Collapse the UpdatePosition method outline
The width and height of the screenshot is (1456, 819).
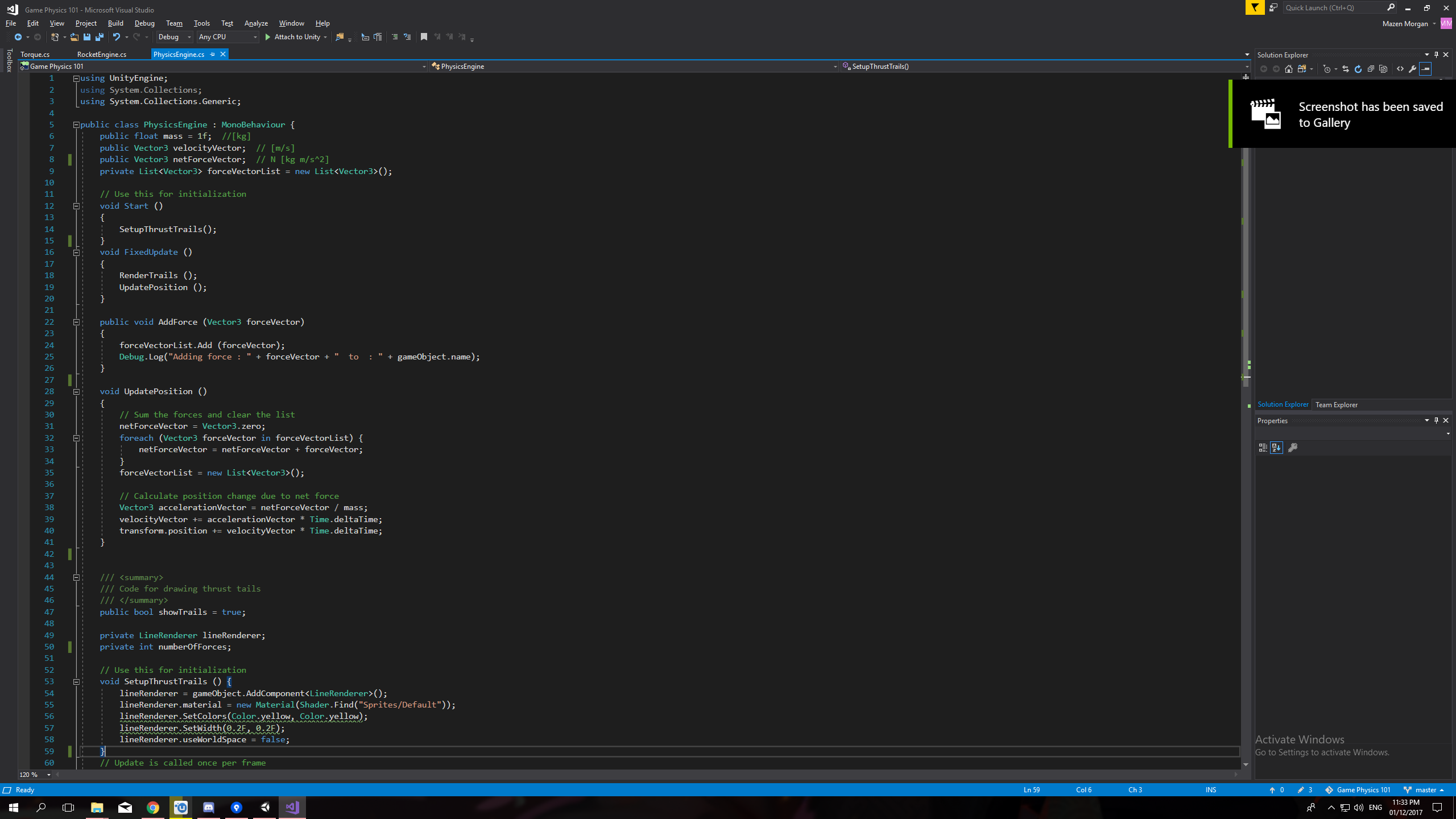click(76, 391)
